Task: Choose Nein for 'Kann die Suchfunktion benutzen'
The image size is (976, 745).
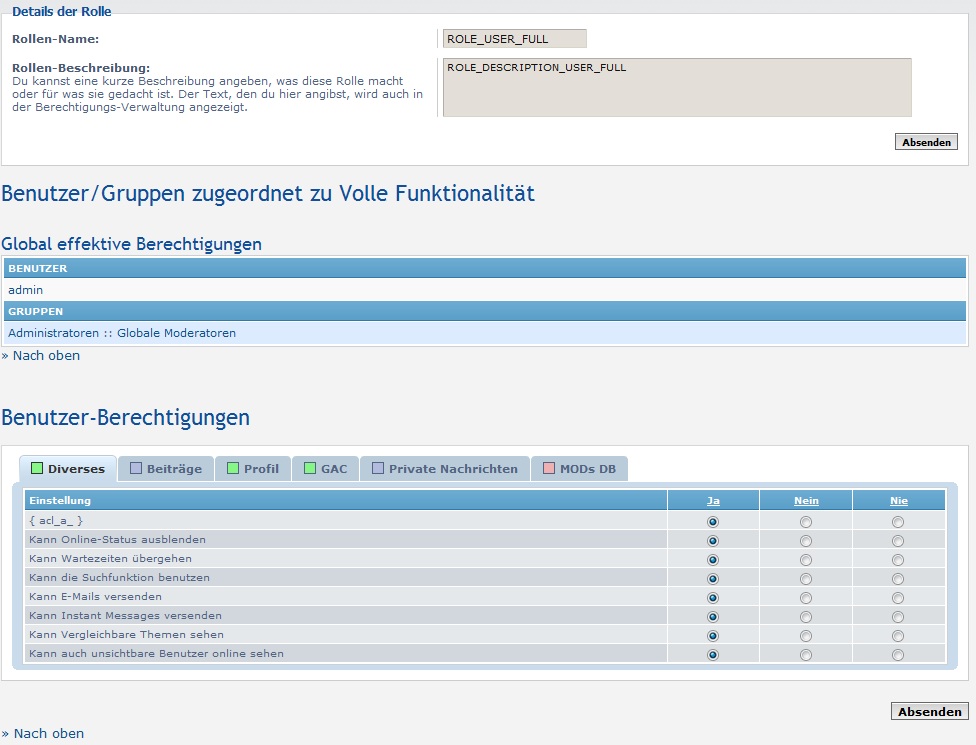Action: [x=806, y=578]
